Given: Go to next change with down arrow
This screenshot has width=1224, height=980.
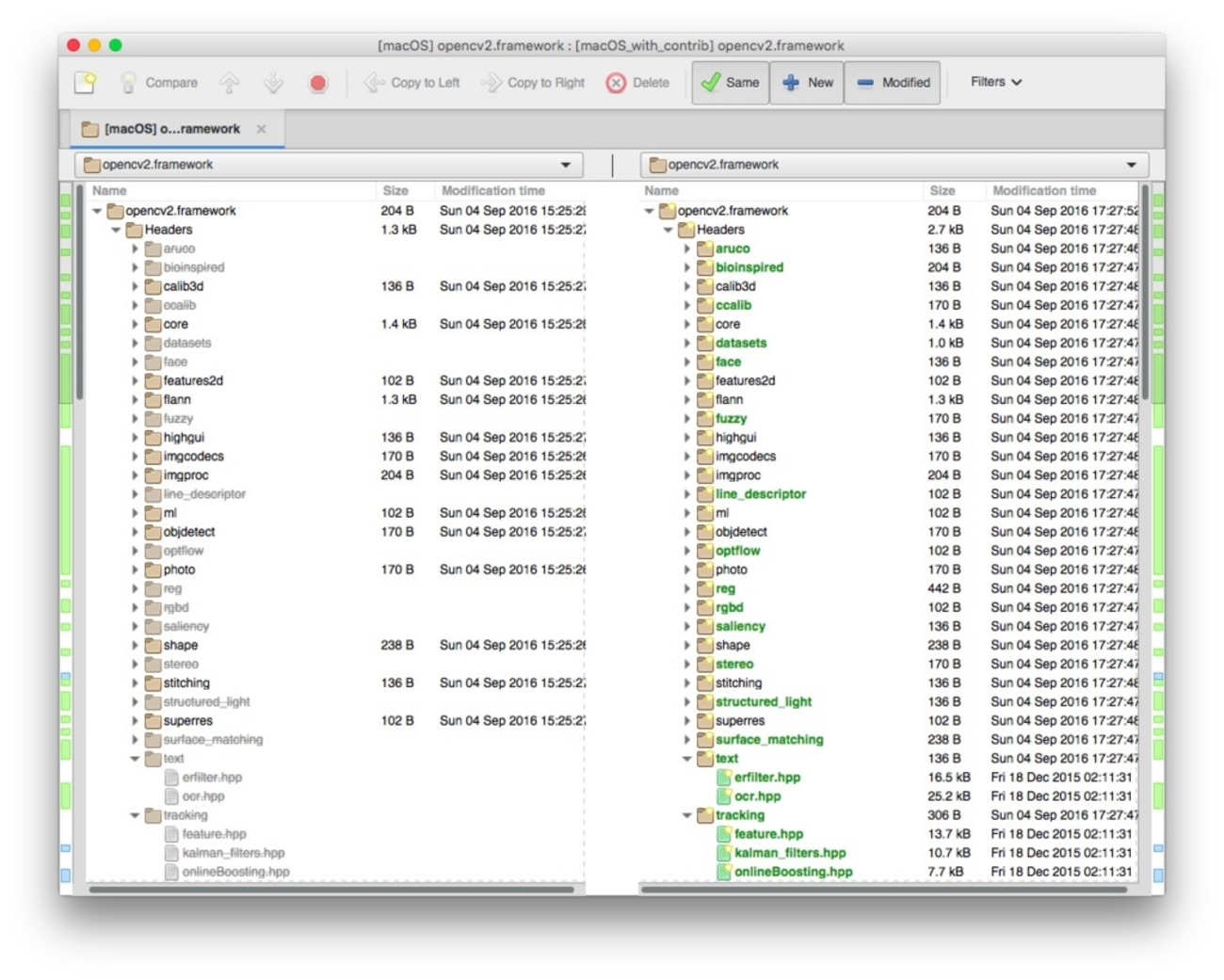Looking at the screenshot, I should (273, 83).
